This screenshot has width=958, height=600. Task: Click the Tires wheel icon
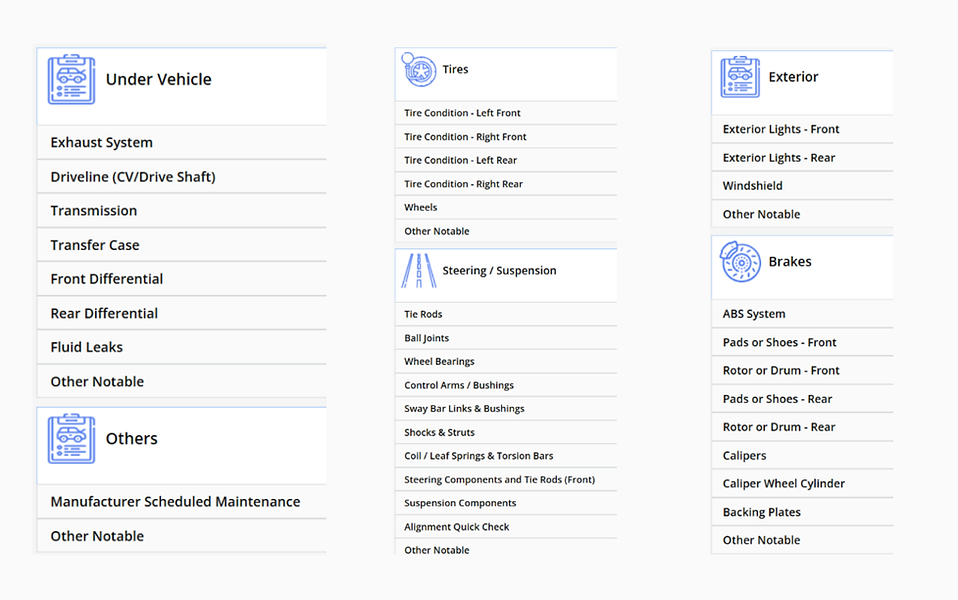pyautogui.click(x=419, y=70)
